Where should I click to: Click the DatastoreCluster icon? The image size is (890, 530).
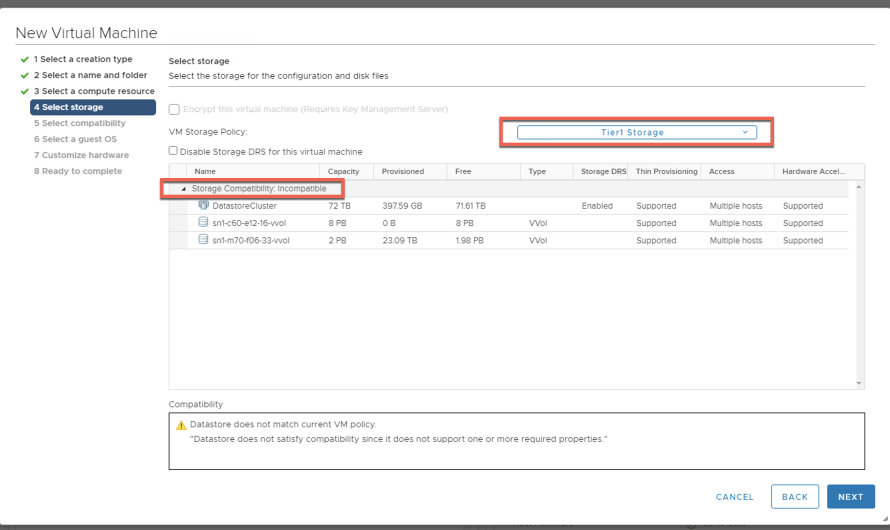tap(203, 206)
